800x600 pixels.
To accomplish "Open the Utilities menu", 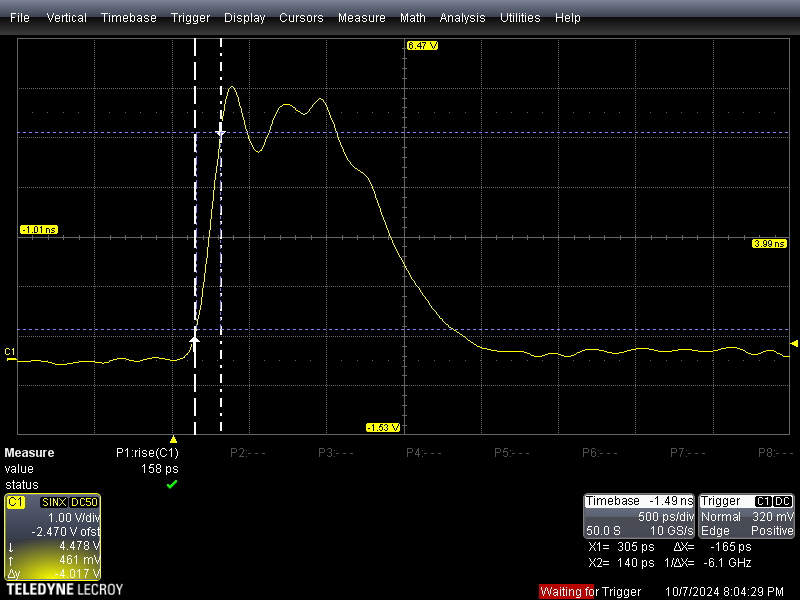I will (x=520, y=18).
